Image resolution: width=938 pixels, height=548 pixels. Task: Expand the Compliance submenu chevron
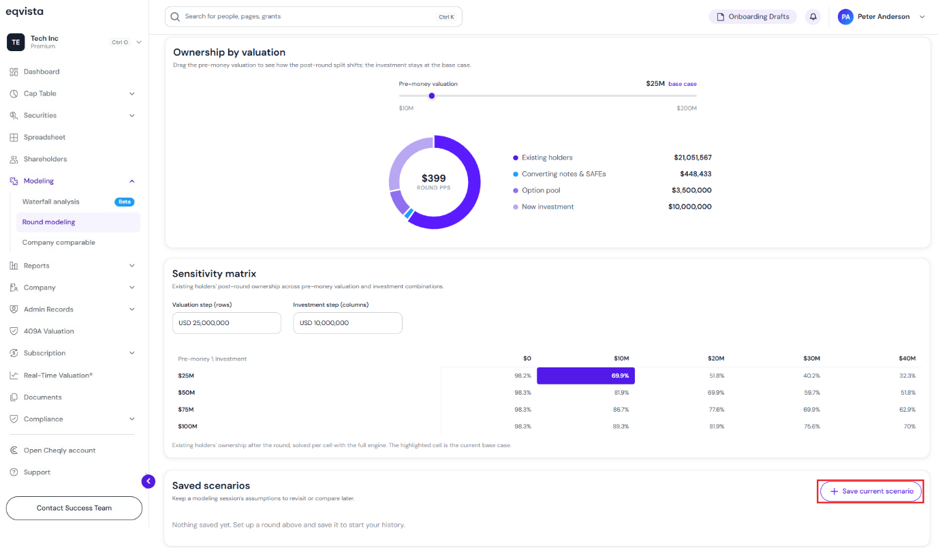pos(132,419)
